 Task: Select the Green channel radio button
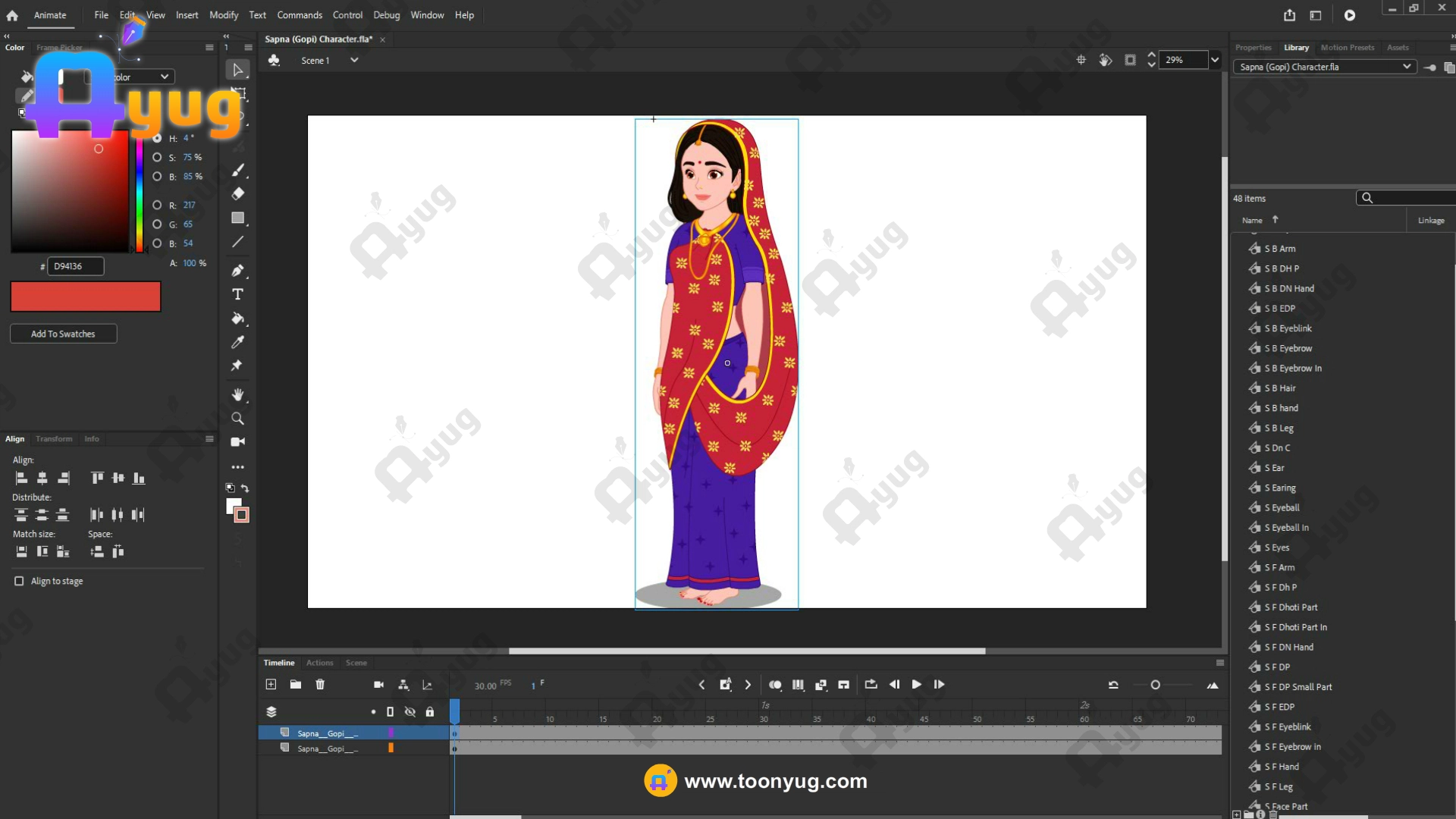click(157, 224)
